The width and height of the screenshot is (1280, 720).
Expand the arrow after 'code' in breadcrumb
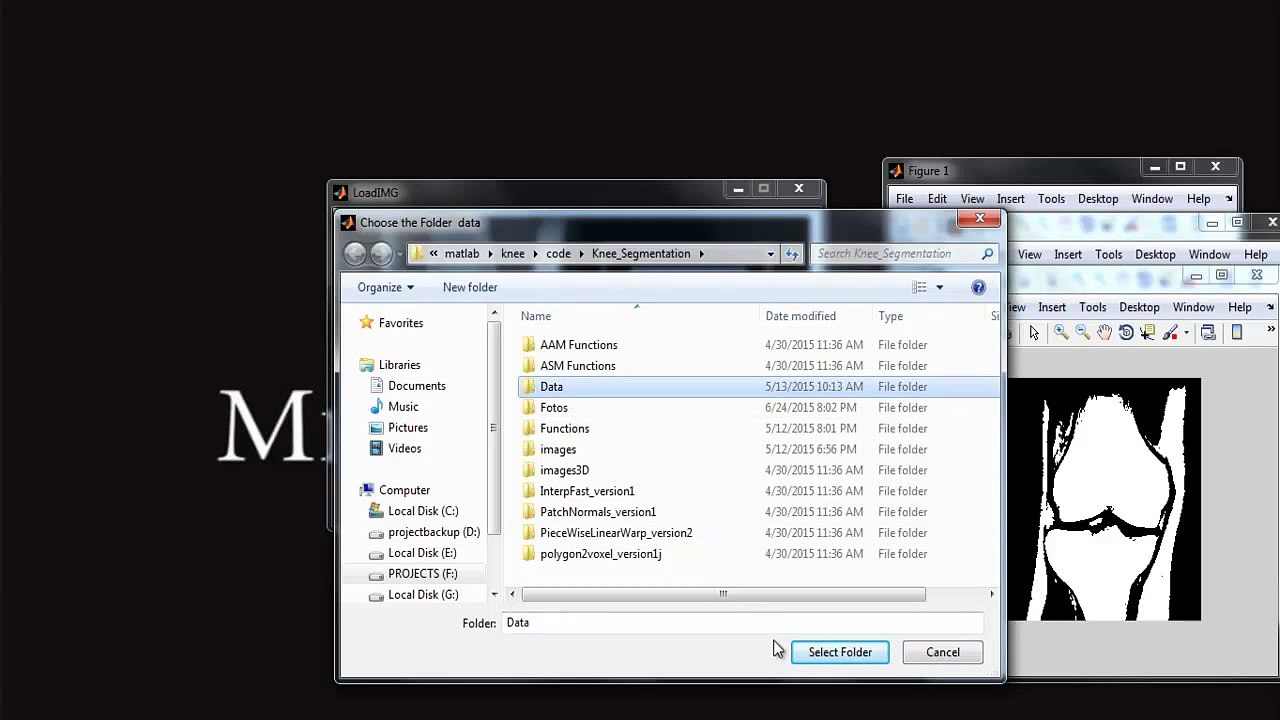click(x=581, y=254)
